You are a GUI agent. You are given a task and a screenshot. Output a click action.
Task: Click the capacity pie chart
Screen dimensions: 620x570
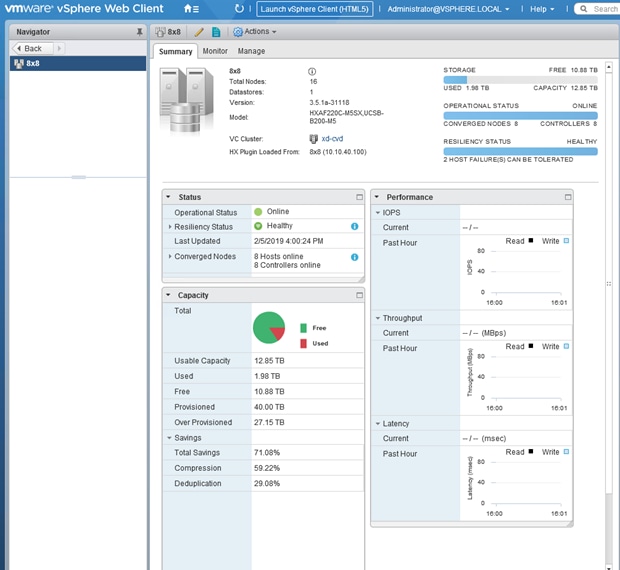pos(269,328)
